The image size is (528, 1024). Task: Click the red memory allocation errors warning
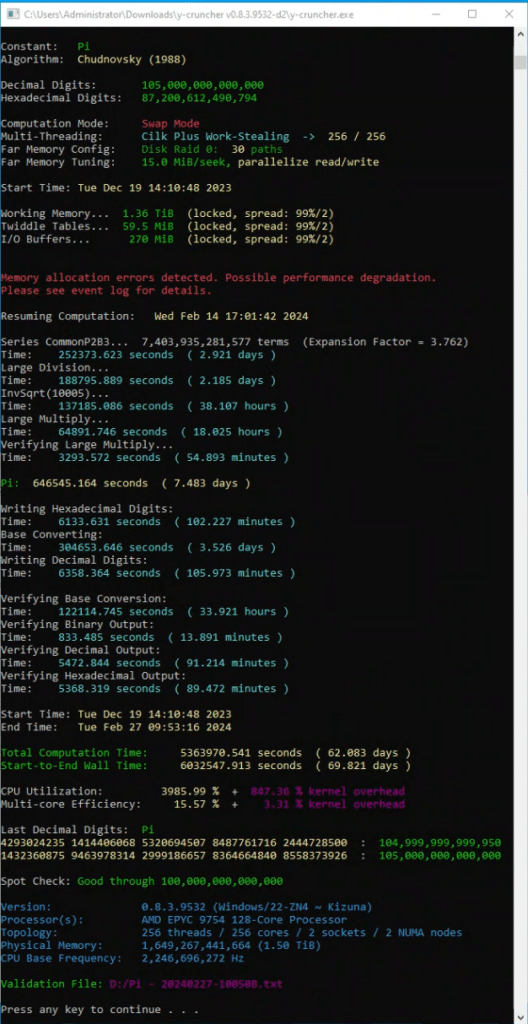[x=218, y=284]
